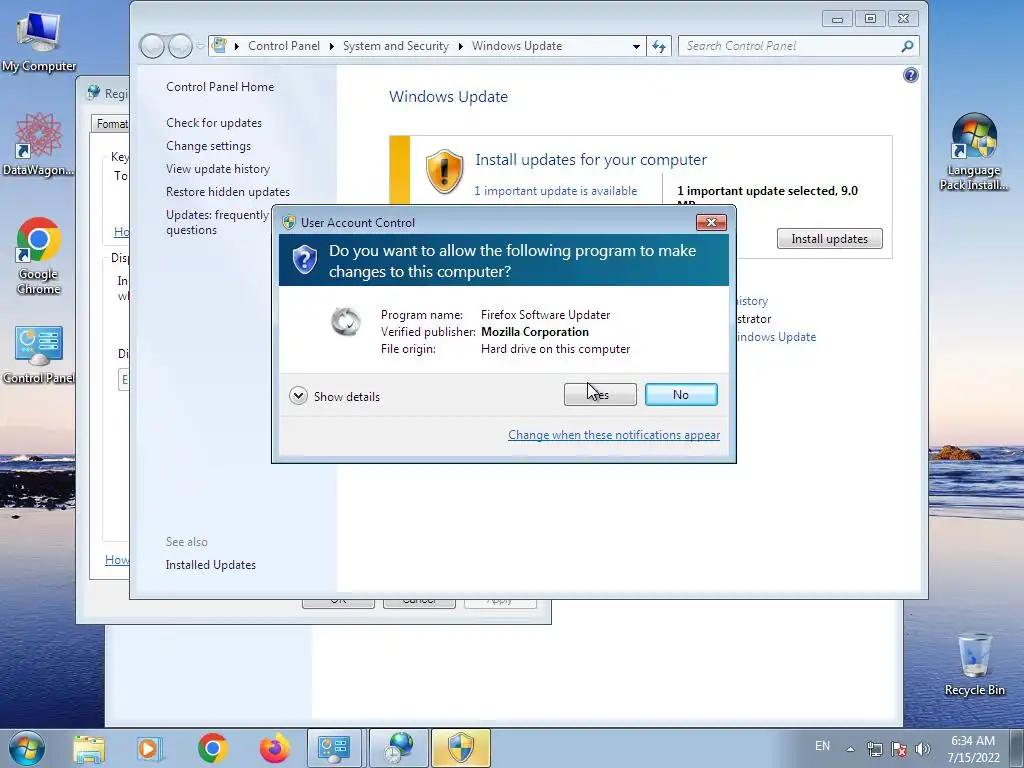
Task: Expand Show details in UAC dialog
Action: [334, 396]
